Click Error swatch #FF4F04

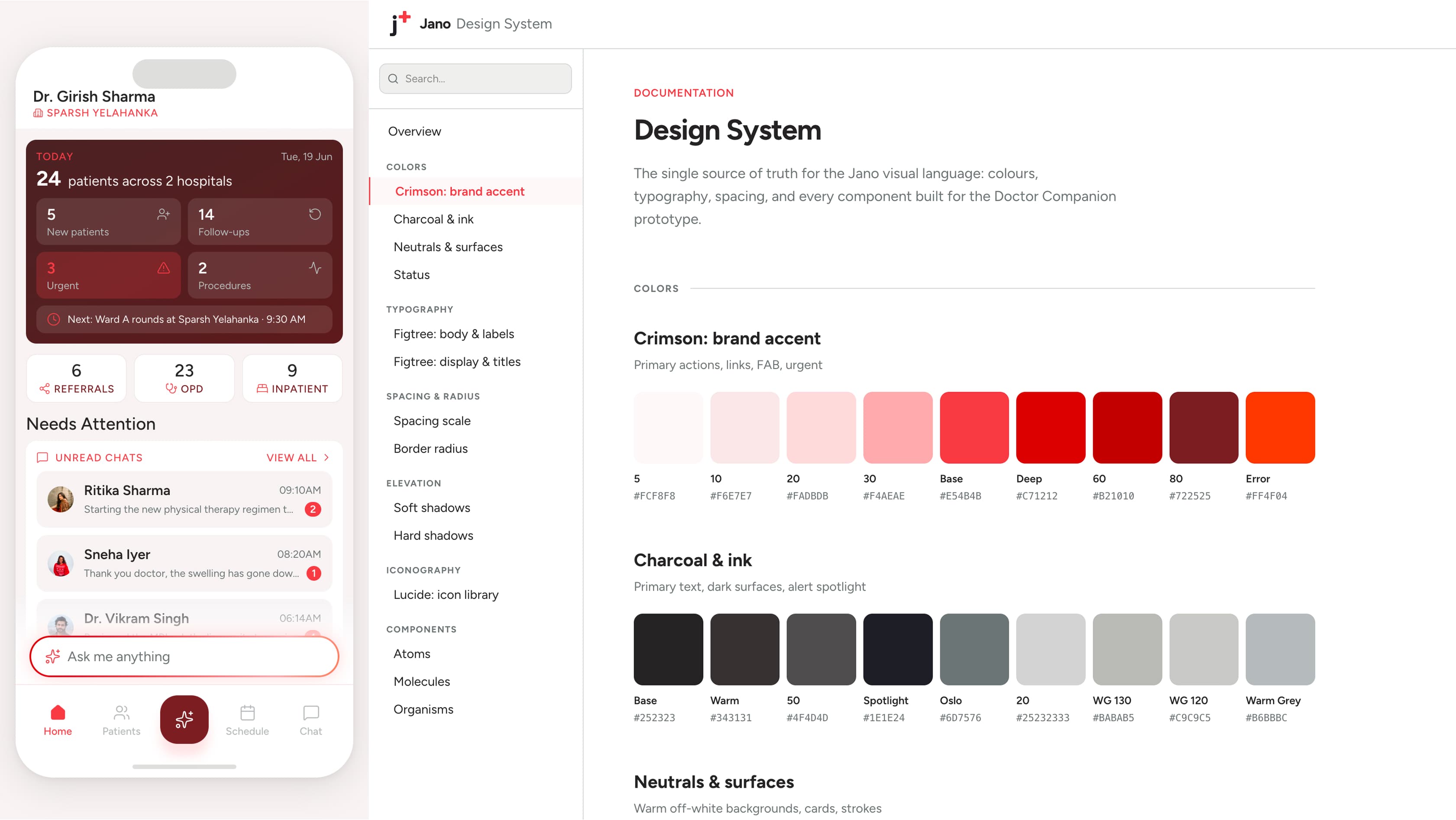coord(1280,428)
